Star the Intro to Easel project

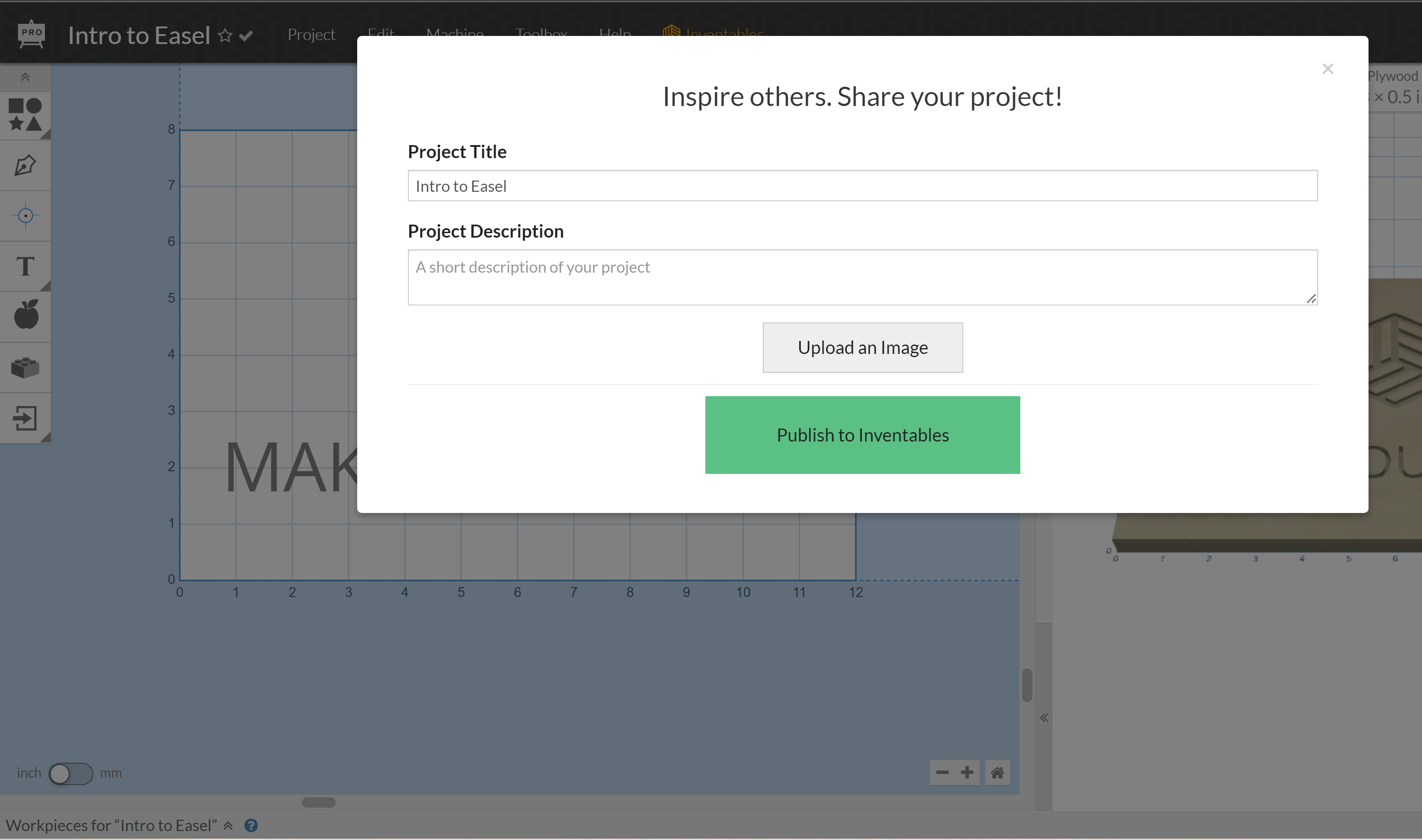click(x=225, y=35)
